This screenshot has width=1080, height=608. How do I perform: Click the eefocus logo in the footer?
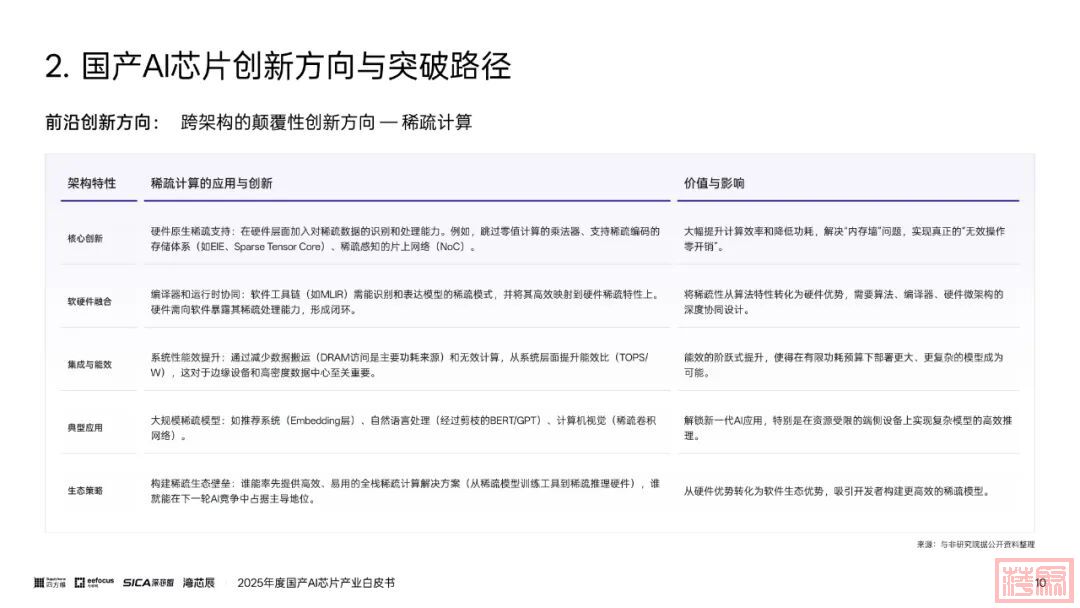pos(99,582)
